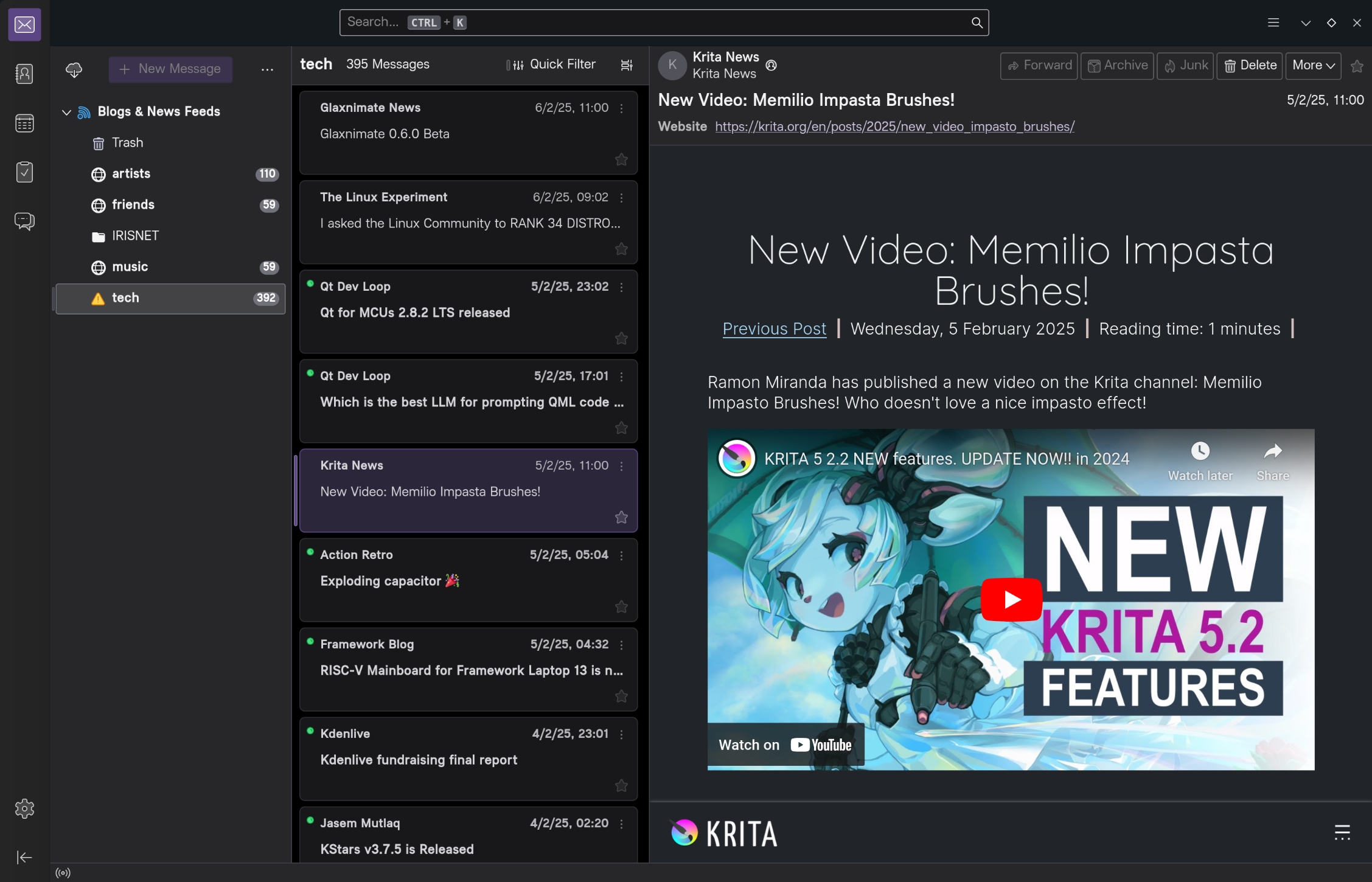Click Forward button
This screenshot has width=1372, height=882.
click(1039, 66)
